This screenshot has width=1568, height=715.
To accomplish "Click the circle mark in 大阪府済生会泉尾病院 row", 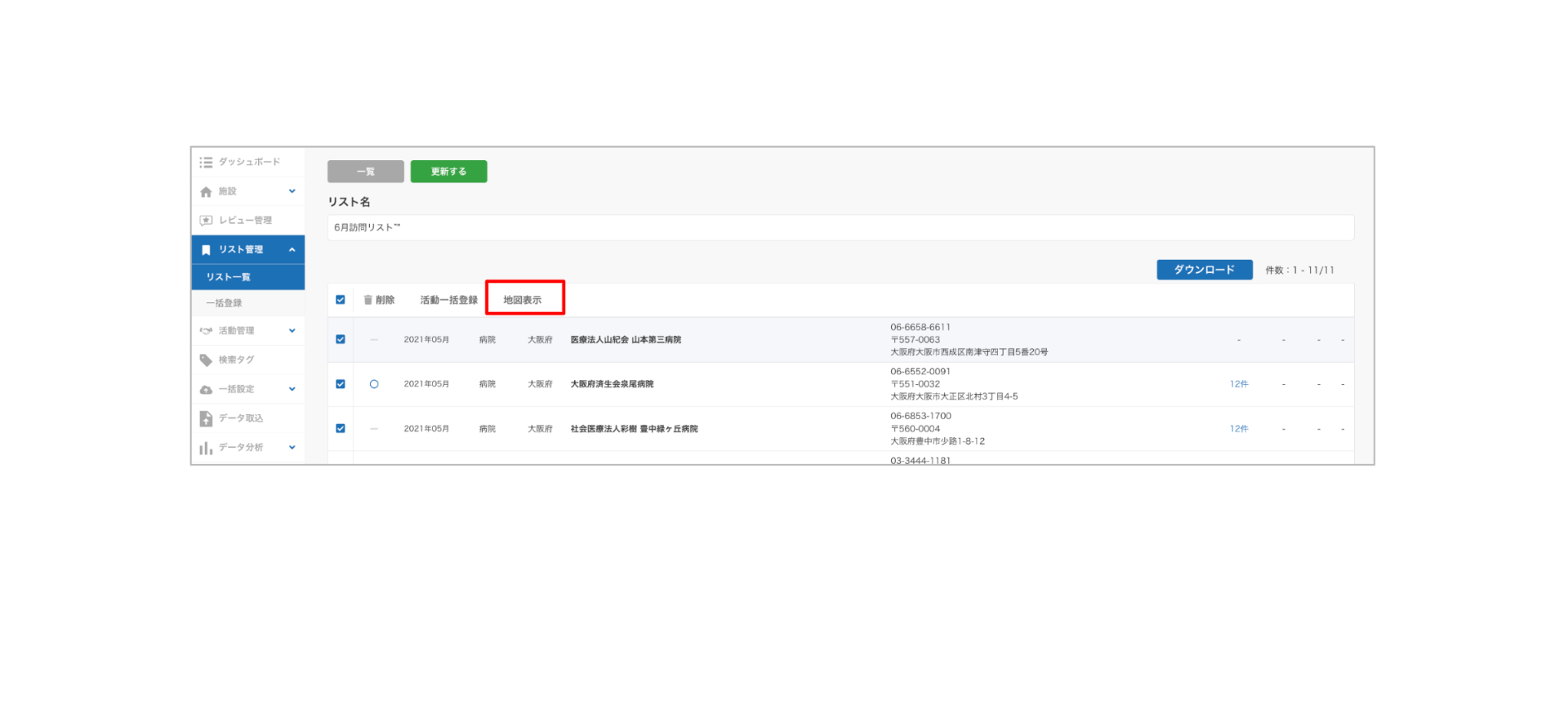I will click(x=374, y=384).
